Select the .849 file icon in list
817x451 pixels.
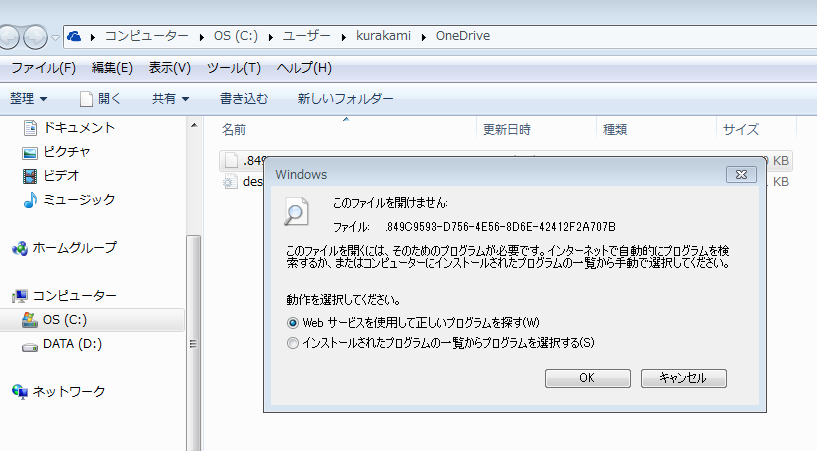coord(231,161)
